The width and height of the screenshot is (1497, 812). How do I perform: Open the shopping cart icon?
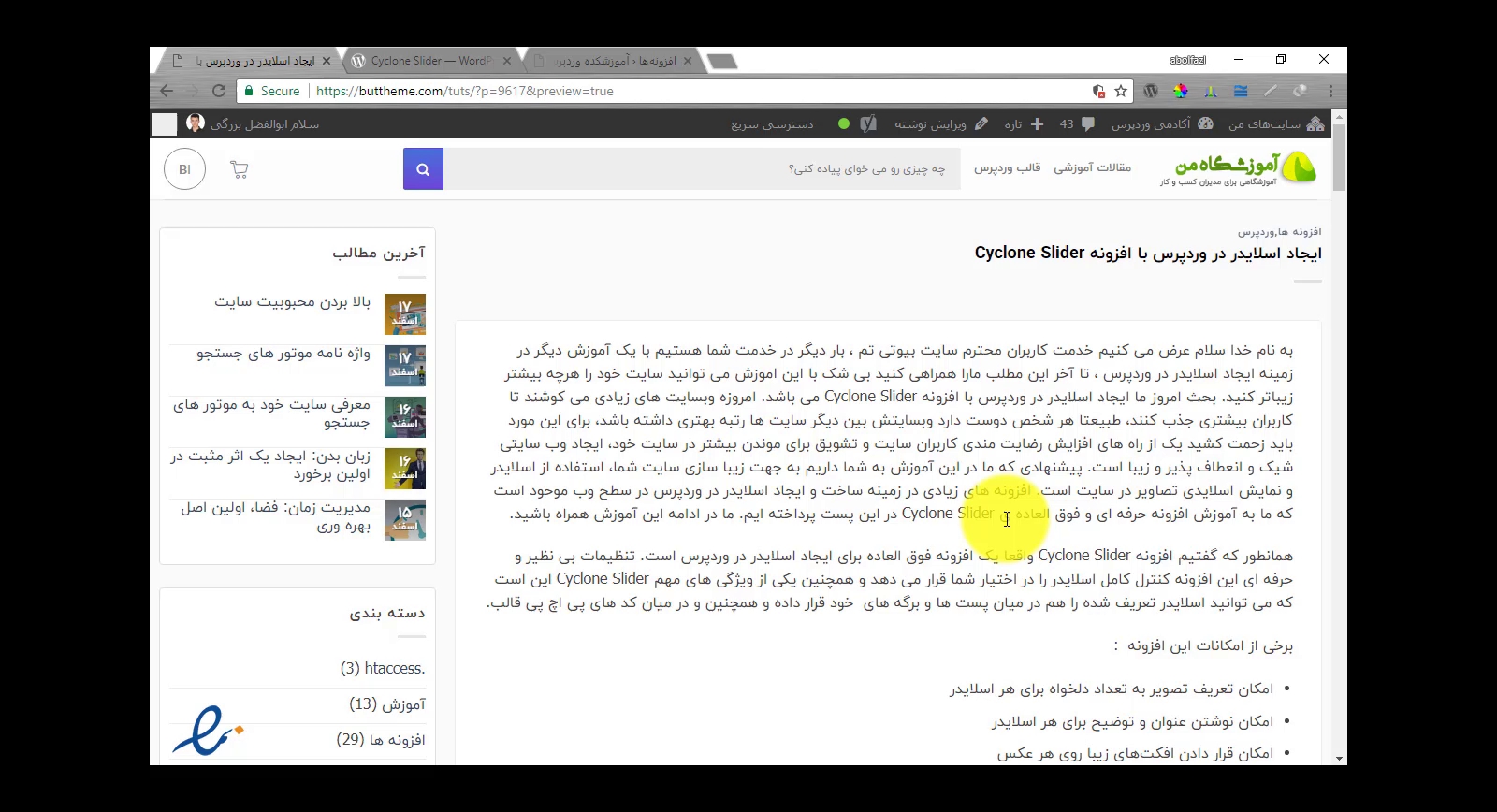239,169
